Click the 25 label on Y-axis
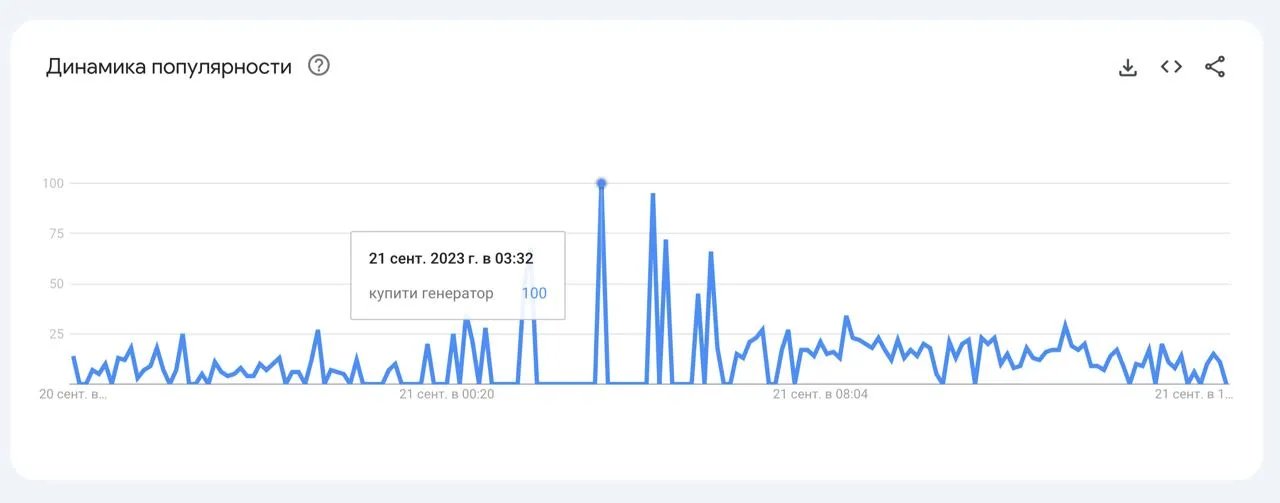Screen dimensions: 1280x503 (56, 333)
